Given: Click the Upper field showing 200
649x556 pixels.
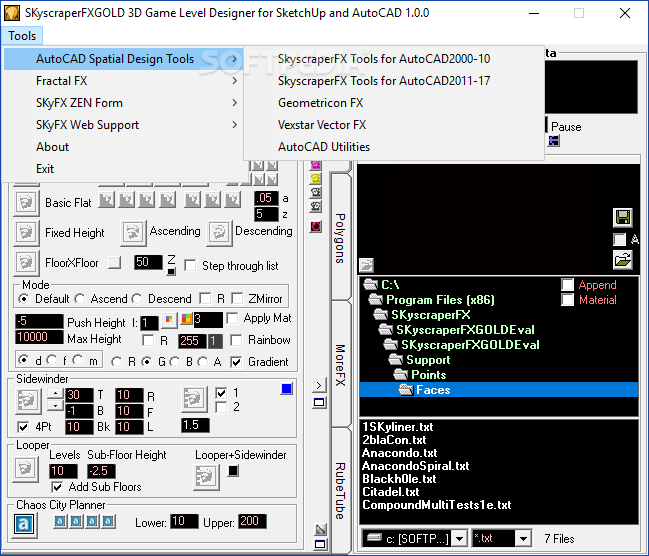Looking at the screenshot, I should coord(252,521).
